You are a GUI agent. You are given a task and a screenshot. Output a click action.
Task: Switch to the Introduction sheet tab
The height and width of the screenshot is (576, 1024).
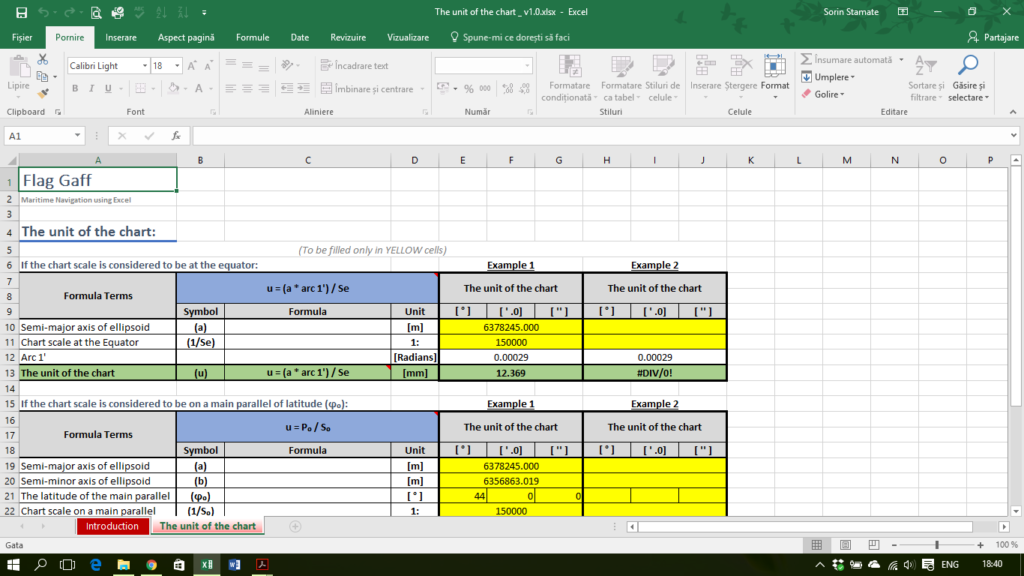[x=112, y=526]
